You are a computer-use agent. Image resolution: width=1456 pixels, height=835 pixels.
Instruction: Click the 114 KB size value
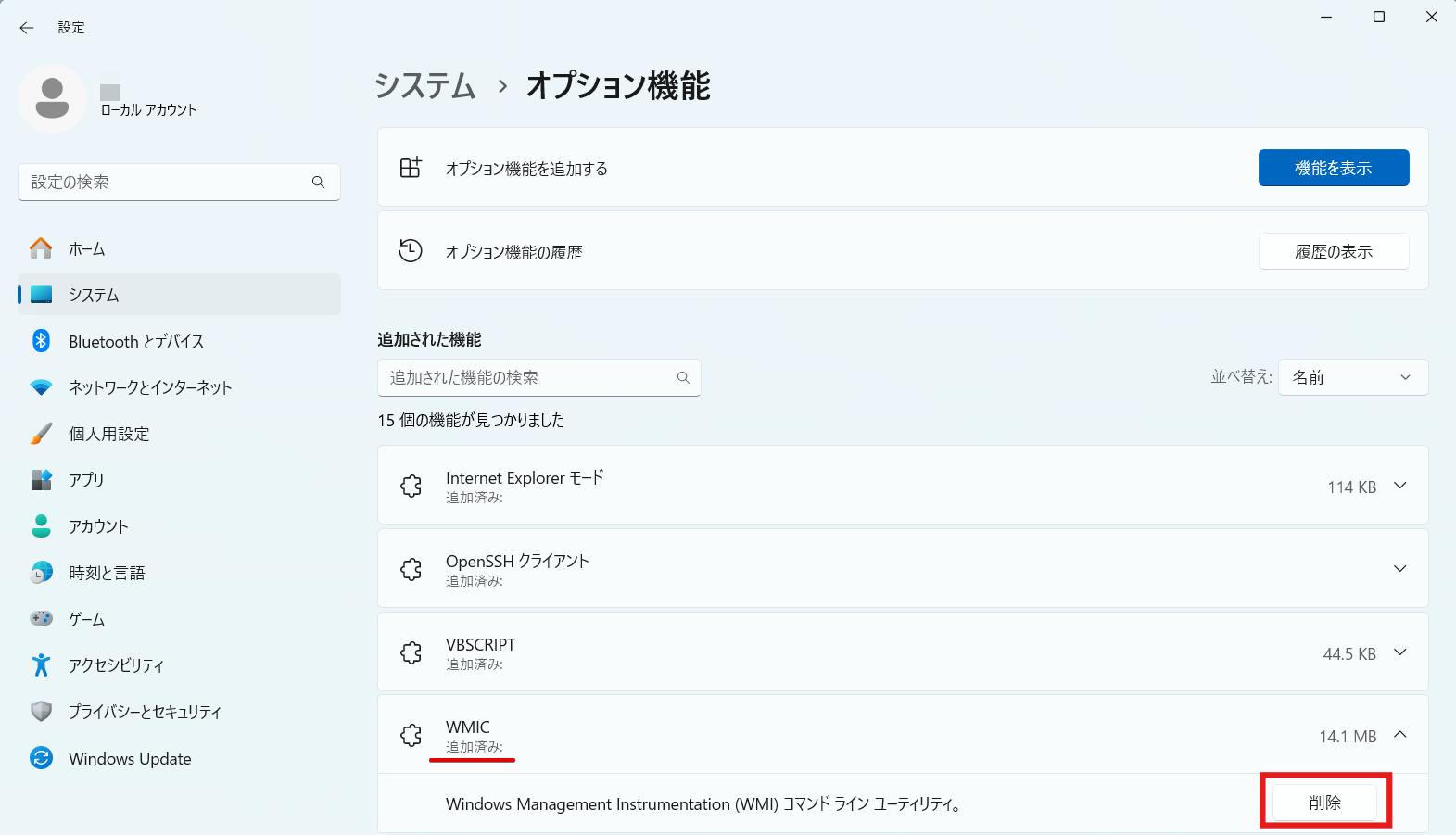coord(1352,487)
